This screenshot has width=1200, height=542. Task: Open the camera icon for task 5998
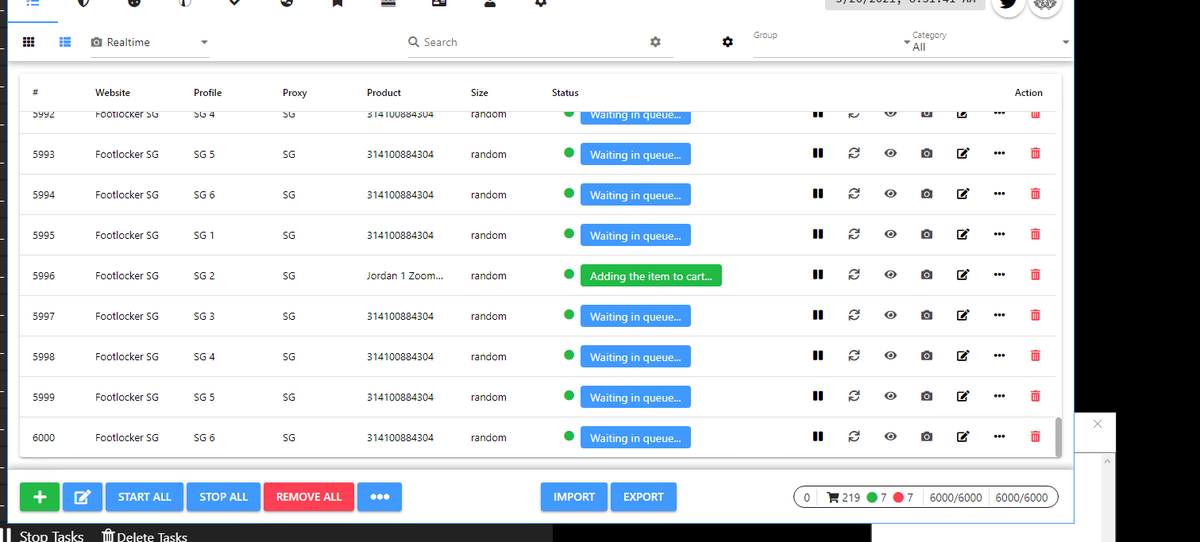[926, 356]
